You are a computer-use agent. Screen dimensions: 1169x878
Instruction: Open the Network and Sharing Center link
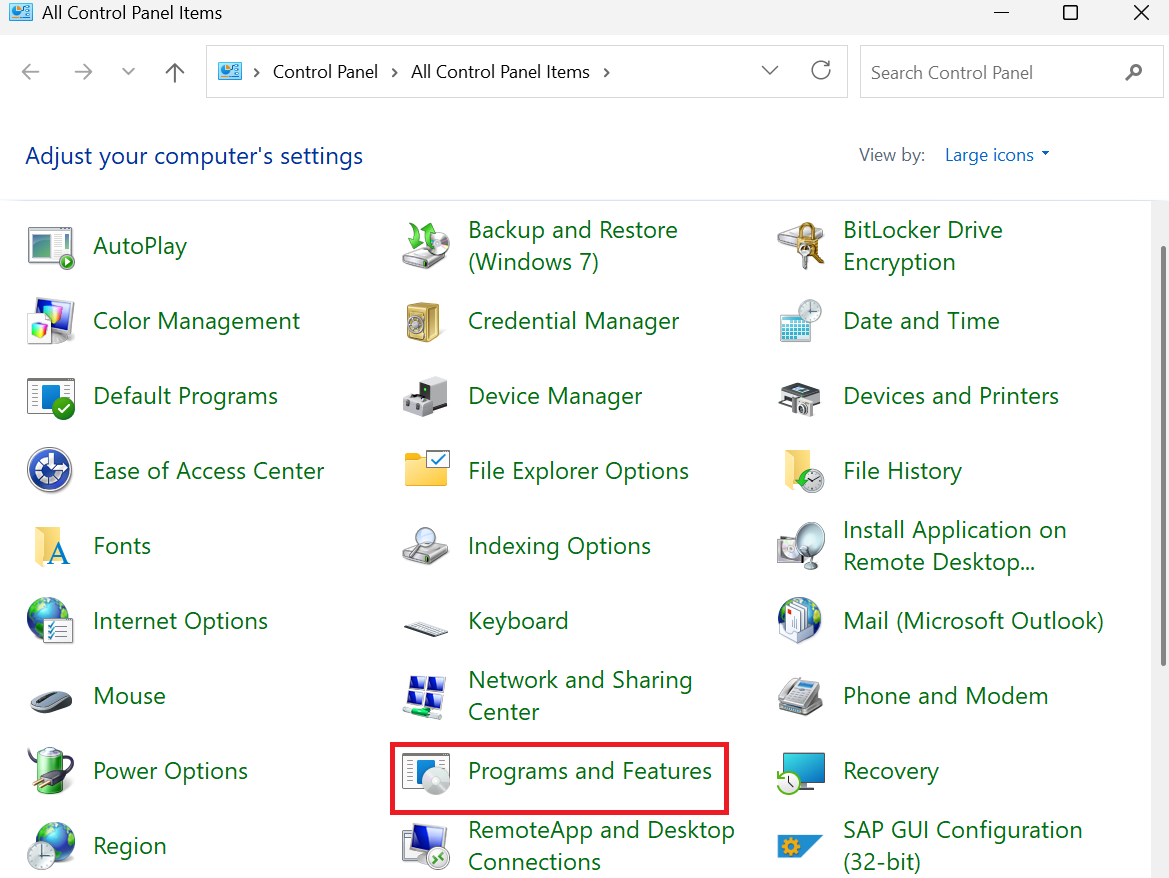click(579, 696)
